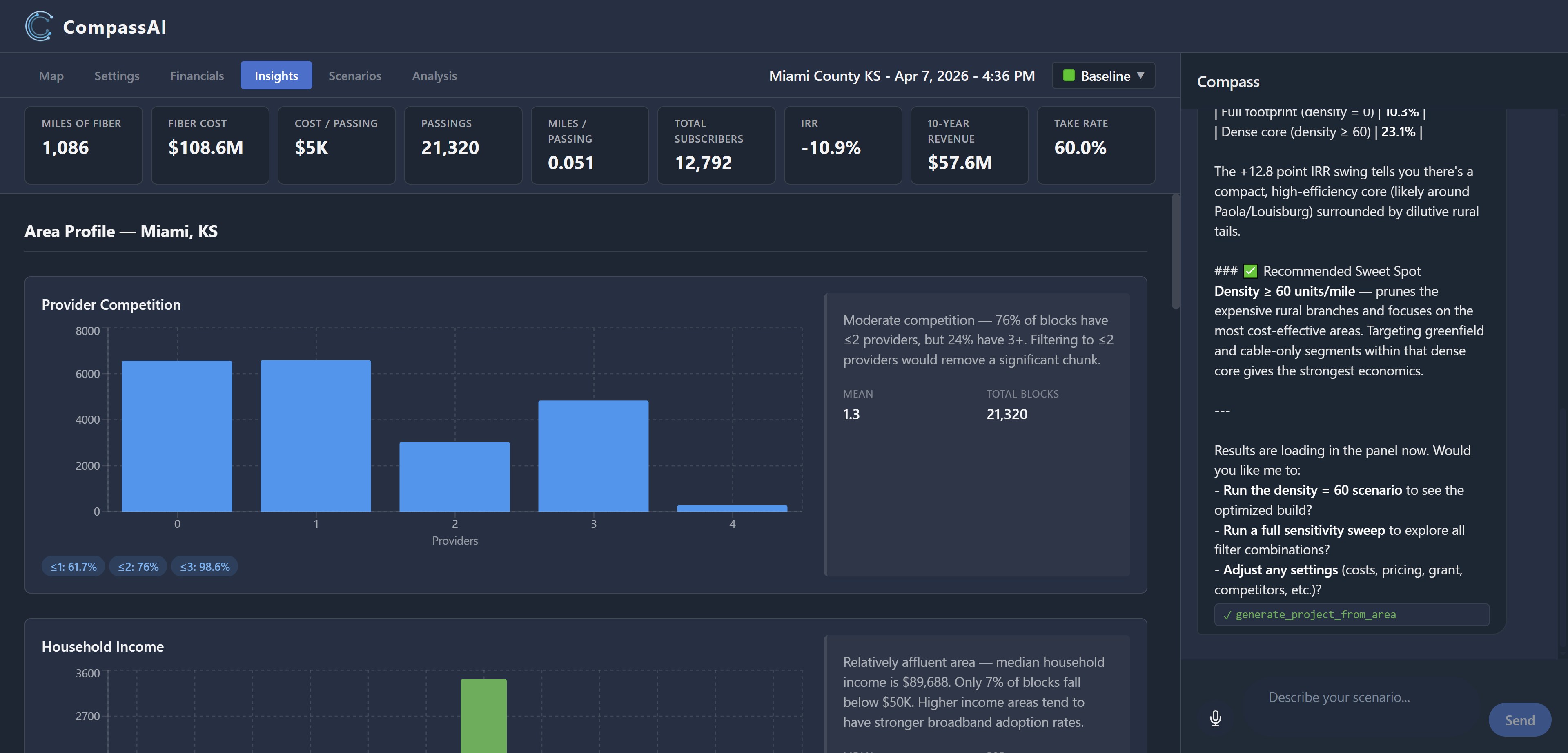Click the 'Density ≥ 60 units/mile' text
Viewport: 1568px width, 753px height.
[1284, 291]
